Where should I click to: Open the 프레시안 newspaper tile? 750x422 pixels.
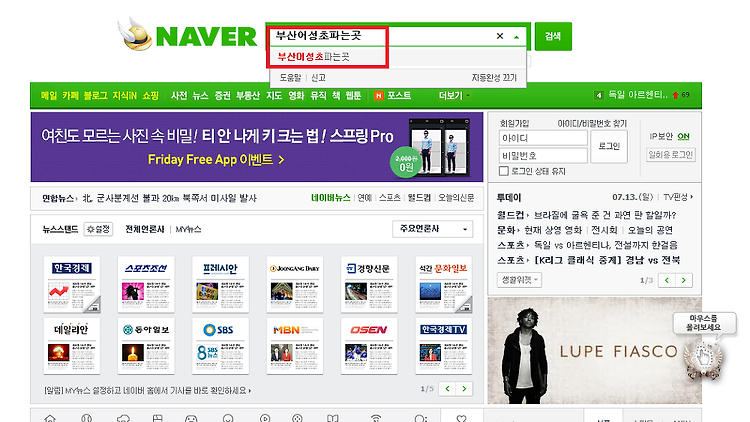click(220, 285)
